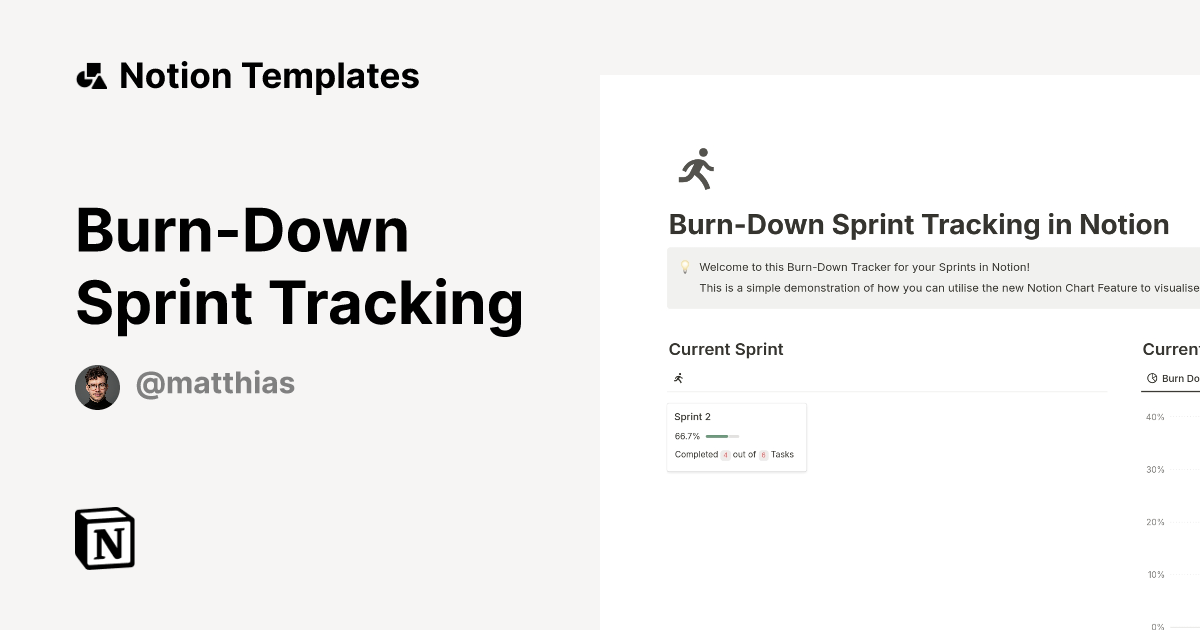1200x630 pixels.
Task: Click the total tasks count badge showing 6
Action: click(x=763, y=455)
